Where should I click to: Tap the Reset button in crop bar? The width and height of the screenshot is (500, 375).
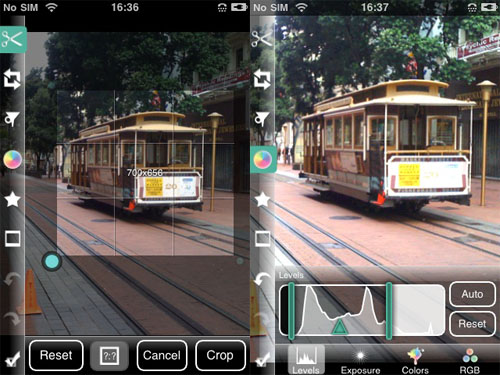pyautogui.click(x=56, y=355)
